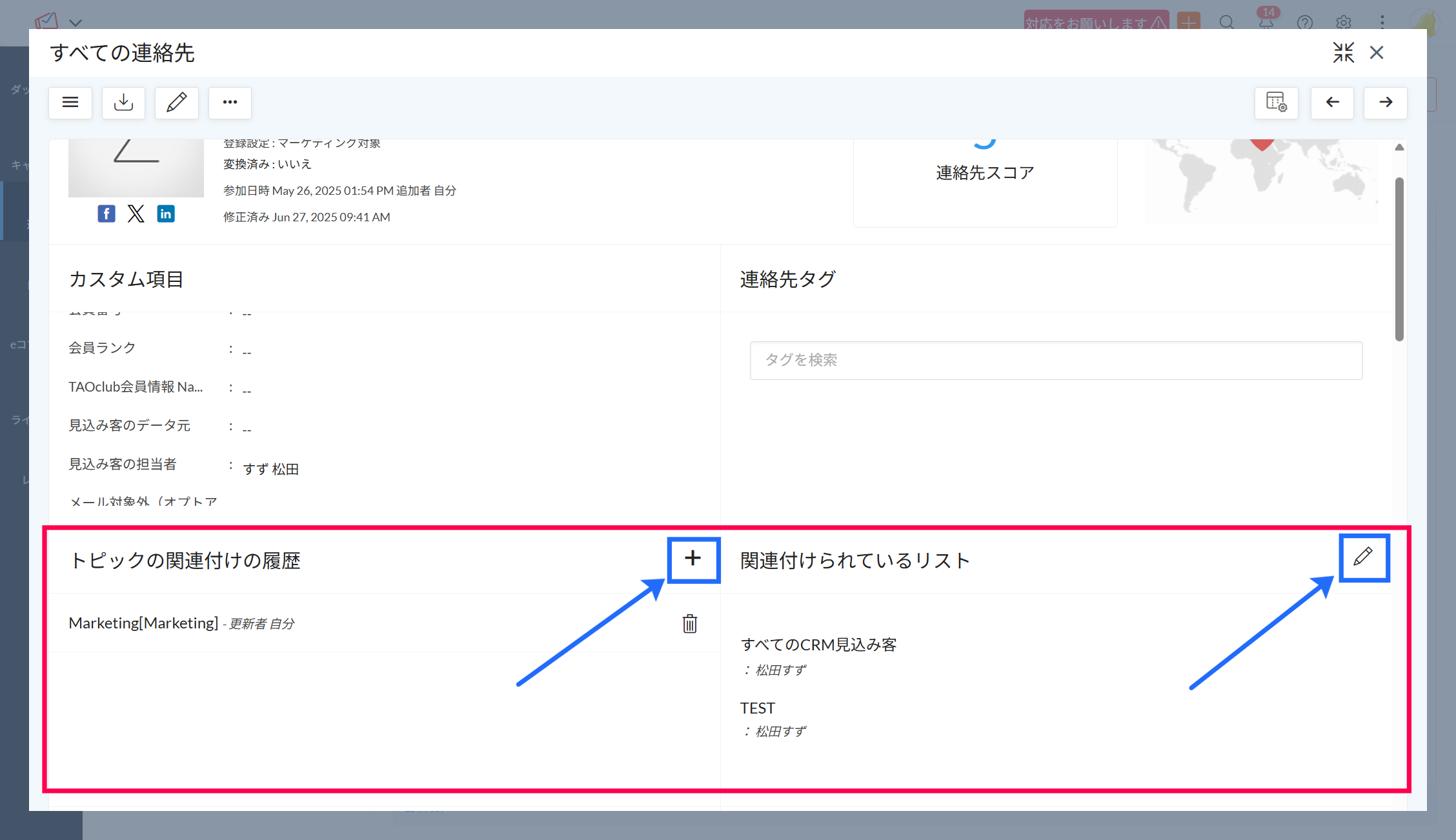1456x840 pixels.
Task: Go to previous contact with left arrow
Action: (x=1332, y=103)
